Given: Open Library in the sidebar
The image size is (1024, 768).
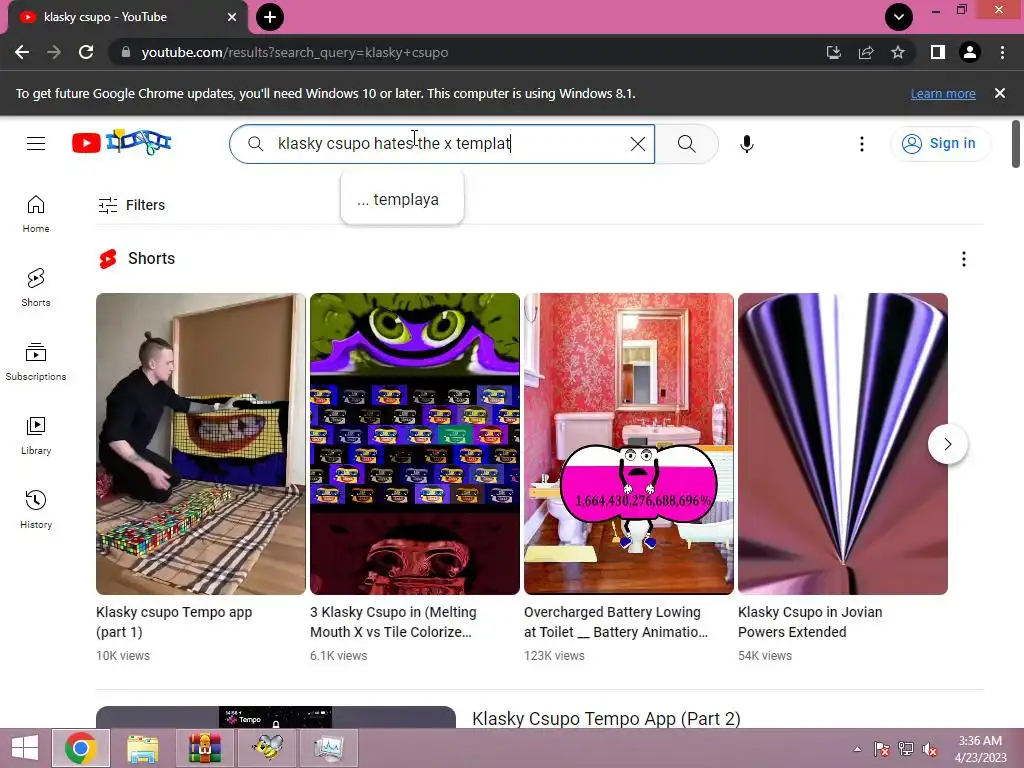Looking at the screenshot, I should (x=36, y=436).
